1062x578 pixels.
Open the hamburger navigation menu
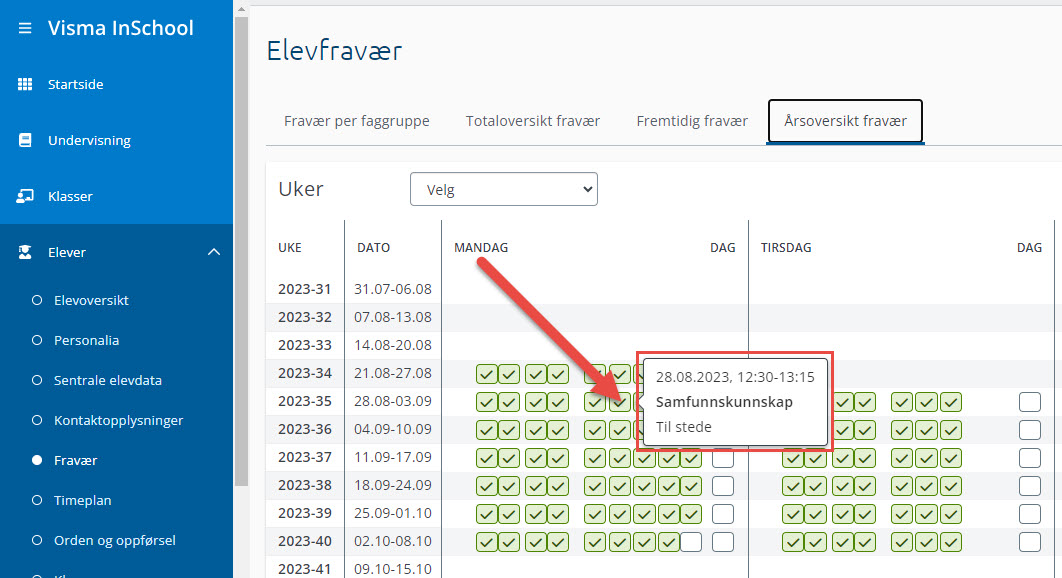(x=25, y=28)
